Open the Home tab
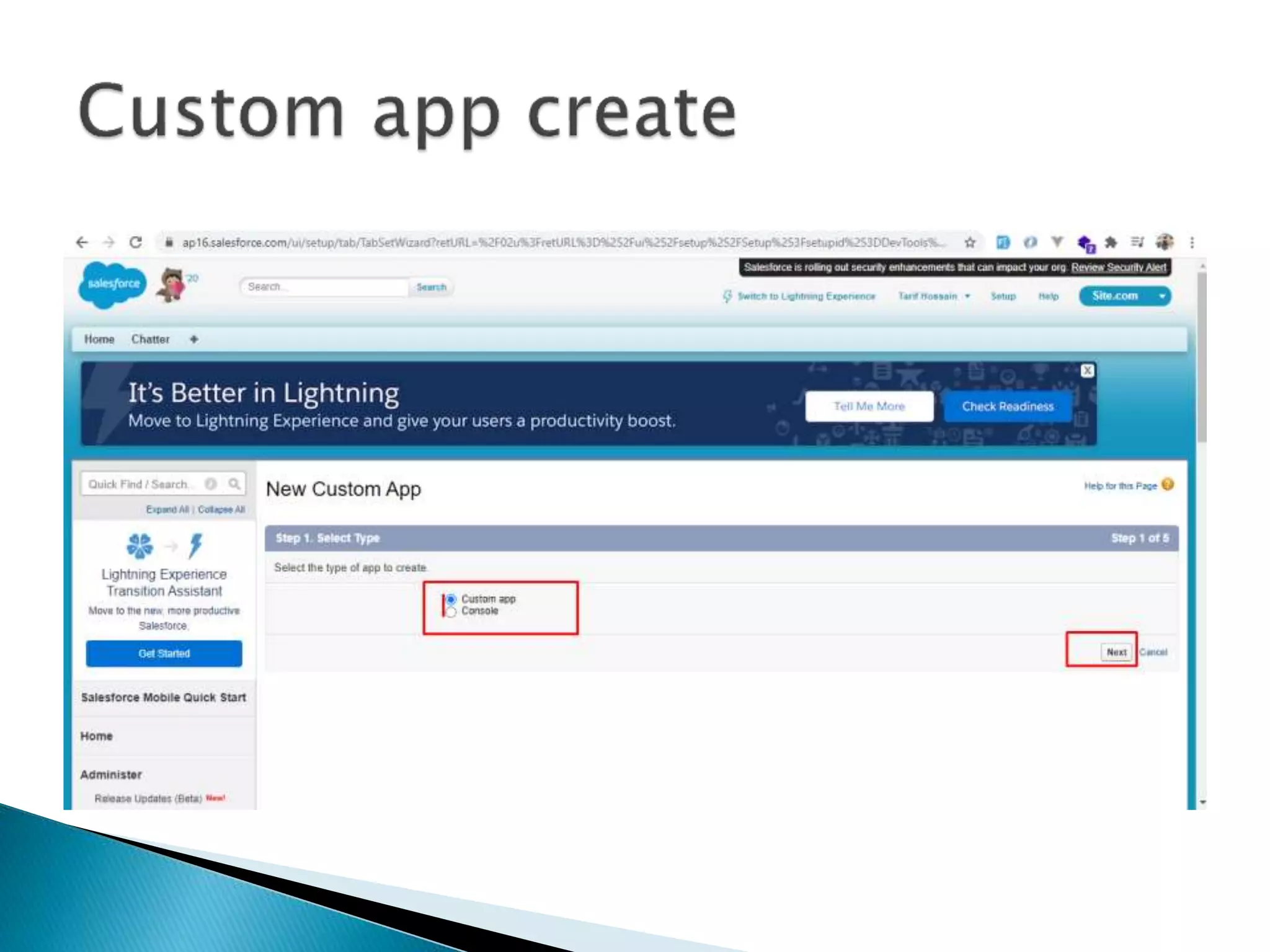Screen dimensions: 1270x952 (x=99, y=339)
